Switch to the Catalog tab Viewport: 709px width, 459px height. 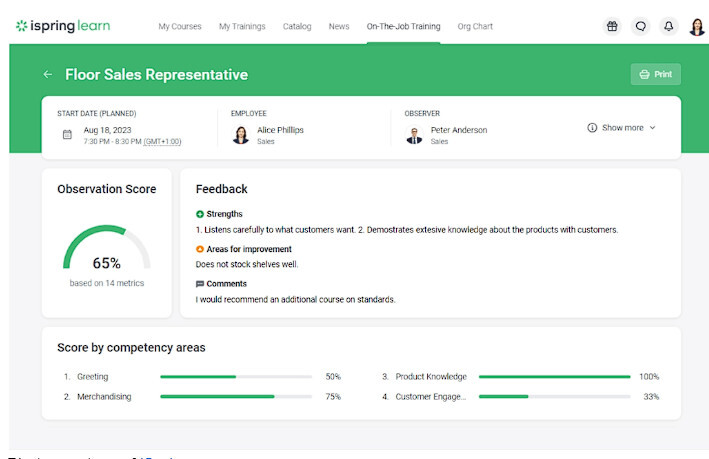tap(297, 26)
